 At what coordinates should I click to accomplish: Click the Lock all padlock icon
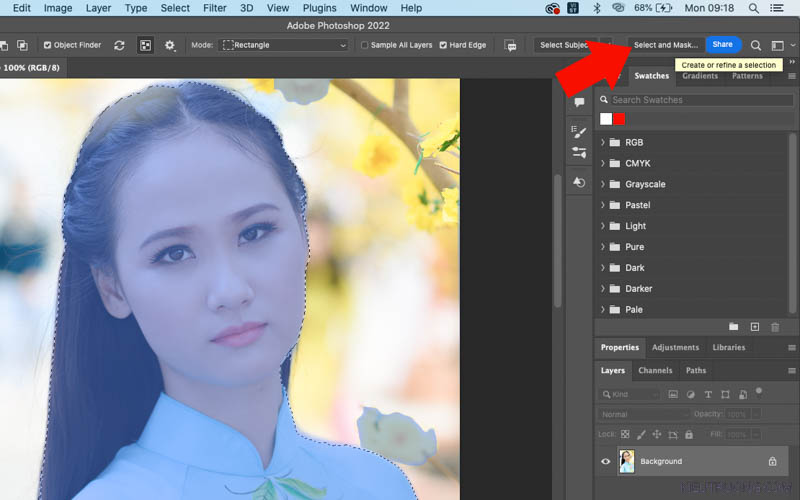pos(689,435)
